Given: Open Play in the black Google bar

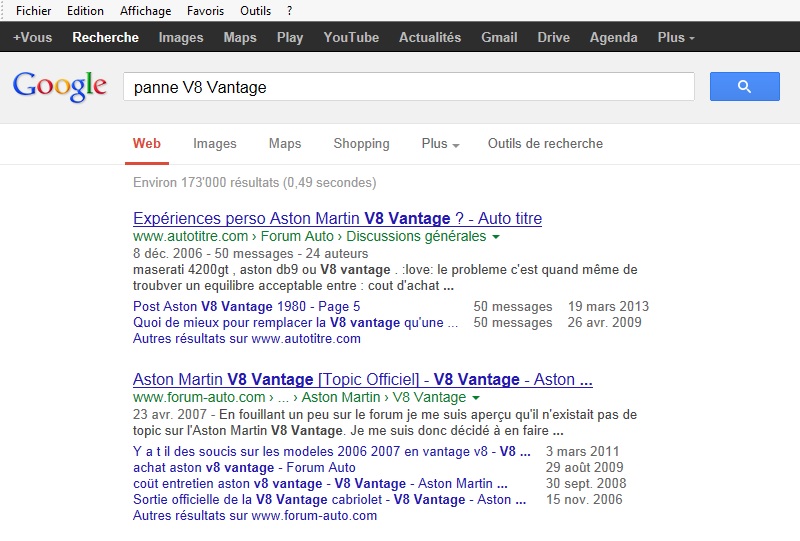Looking at the screenshot, I should click(290, 37).
